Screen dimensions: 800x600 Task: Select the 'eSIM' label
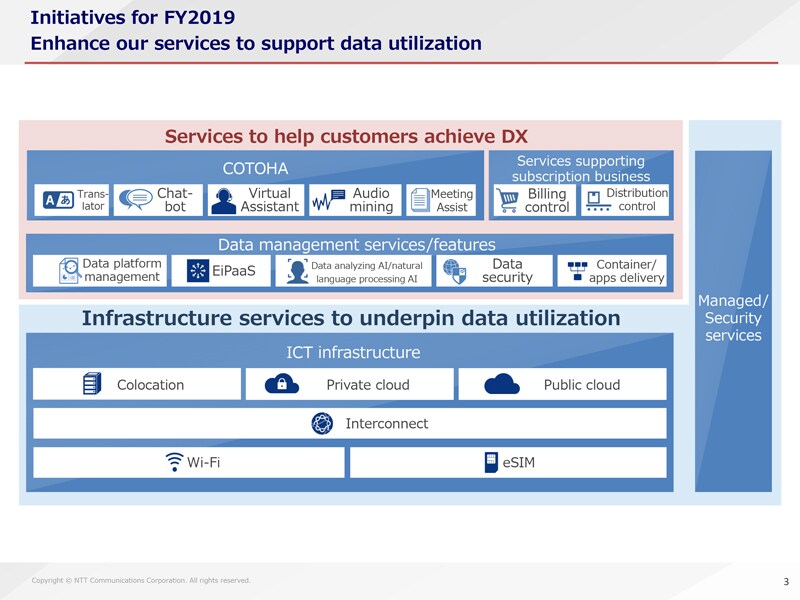pyautogui.click(x=519, y=462)
